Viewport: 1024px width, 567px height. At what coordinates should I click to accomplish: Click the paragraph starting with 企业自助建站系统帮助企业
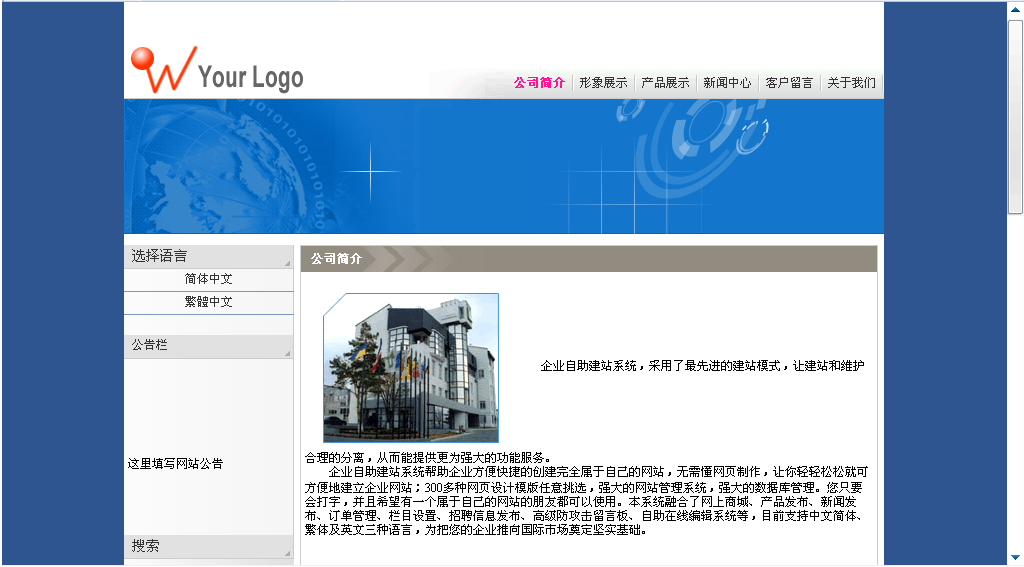click(x=586, y=501)
